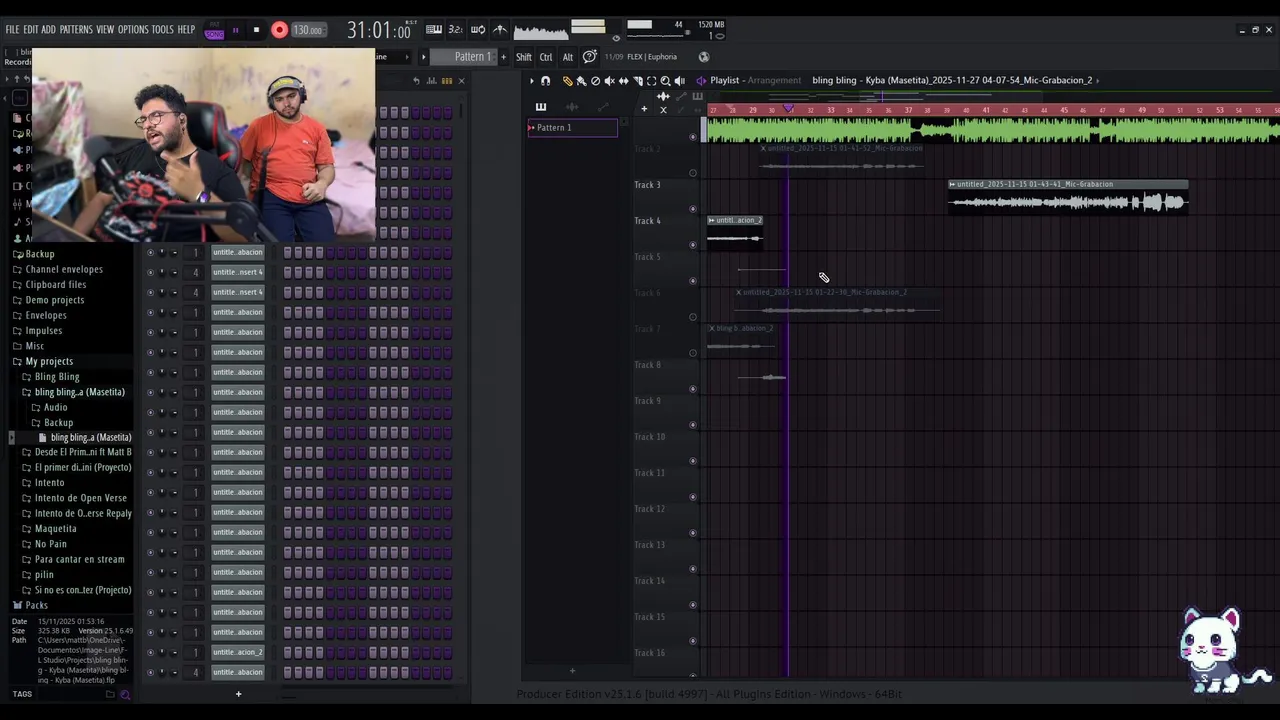This screenshot has height=720, width=1280.
Task: Collapse the bling bling..a (Masetita) folder
Action: coord(79,392)
